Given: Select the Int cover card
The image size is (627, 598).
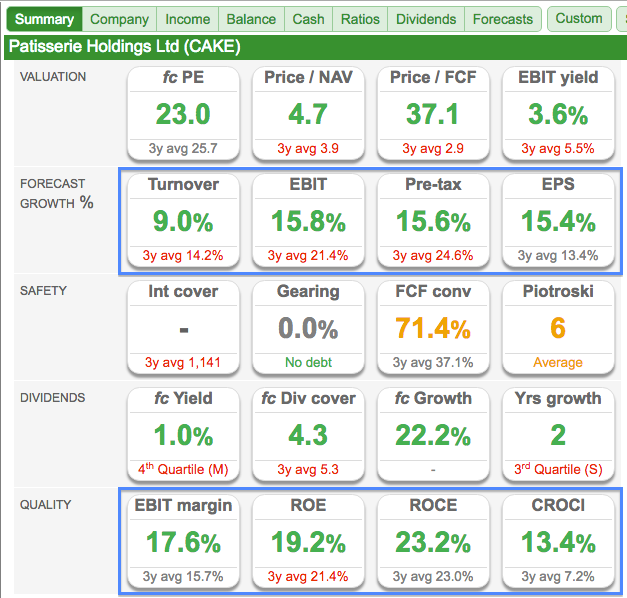Looking at the screenshot, I should pos(183,327).
